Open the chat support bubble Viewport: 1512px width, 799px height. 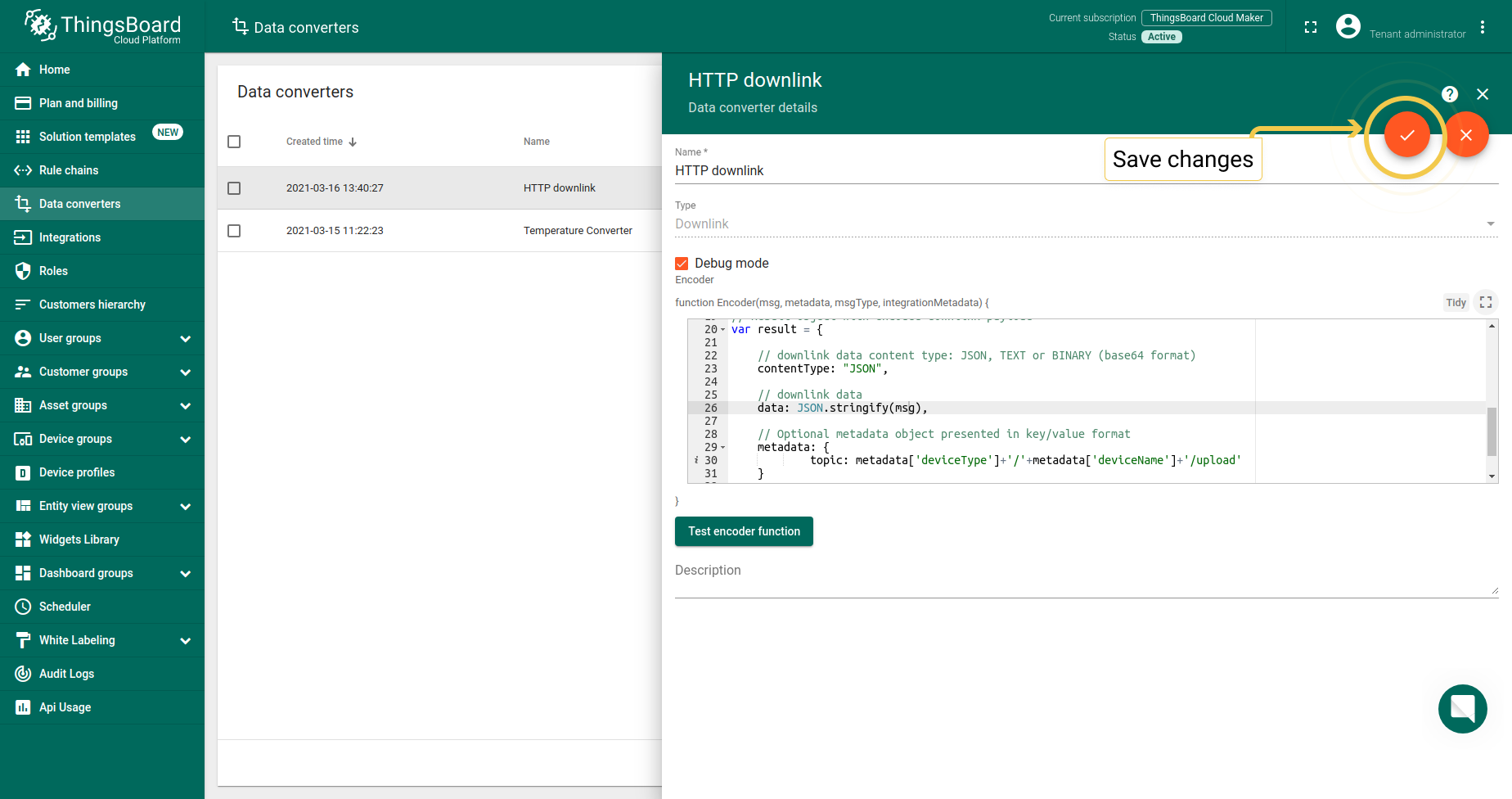coord(1463,709)
